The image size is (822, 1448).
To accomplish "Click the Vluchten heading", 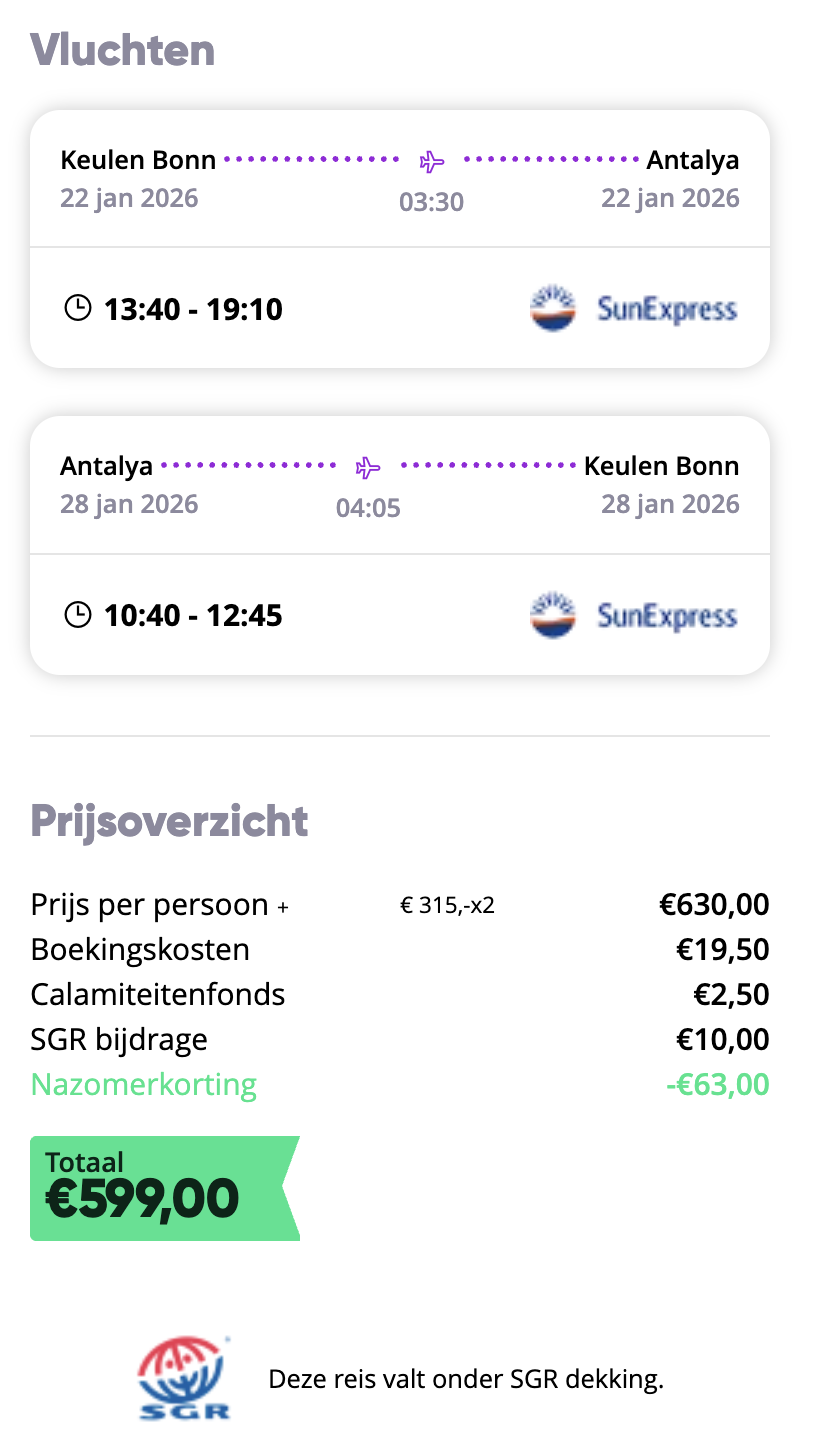I will coord(122,50).
